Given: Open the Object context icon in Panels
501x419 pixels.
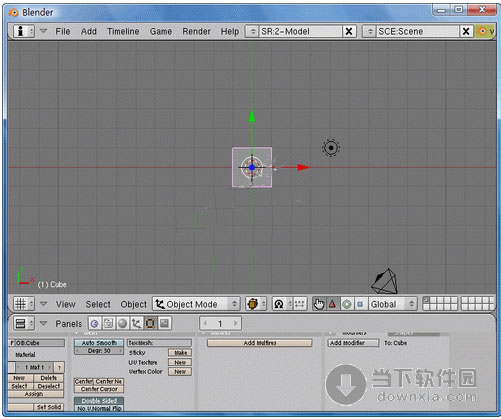Looking at the screenshot, I should pyautogui.click(x=136, y=323).
